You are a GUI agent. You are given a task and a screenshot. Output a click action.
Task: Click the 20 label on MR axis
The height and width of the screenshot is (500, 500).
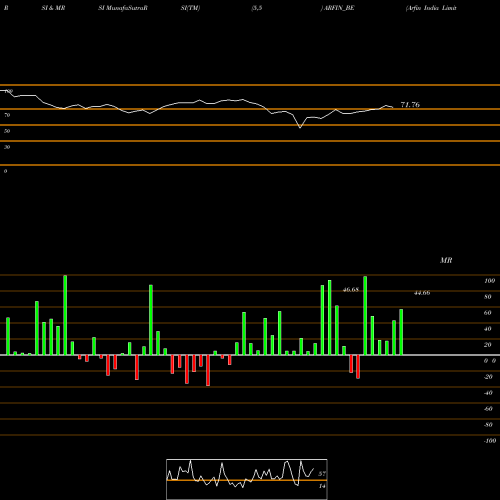click(x=488, y=345)
